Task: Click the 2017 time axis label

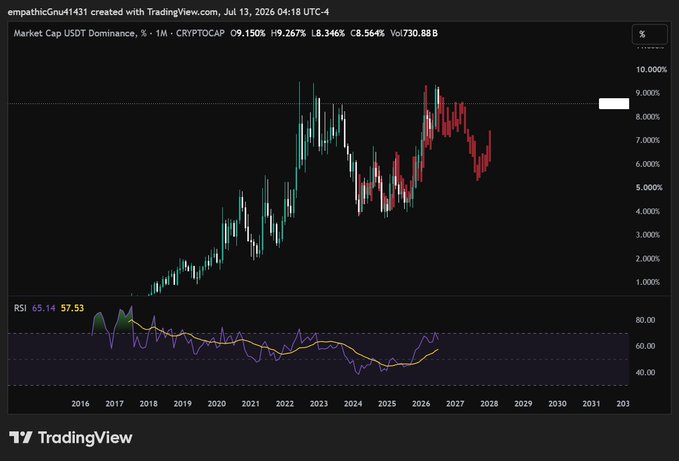Action: coord(114,403)
